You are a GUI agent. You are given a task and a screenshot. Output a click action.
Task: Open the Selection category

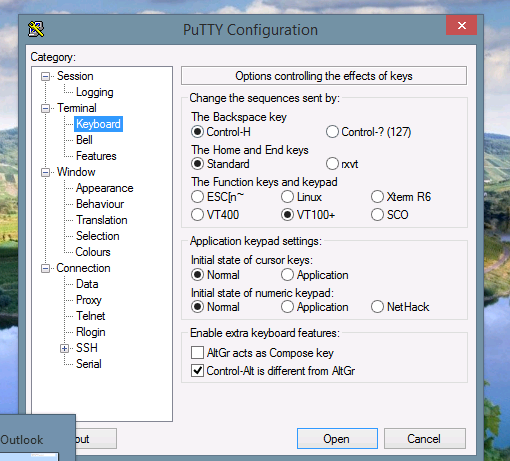(x=98, y=236)
